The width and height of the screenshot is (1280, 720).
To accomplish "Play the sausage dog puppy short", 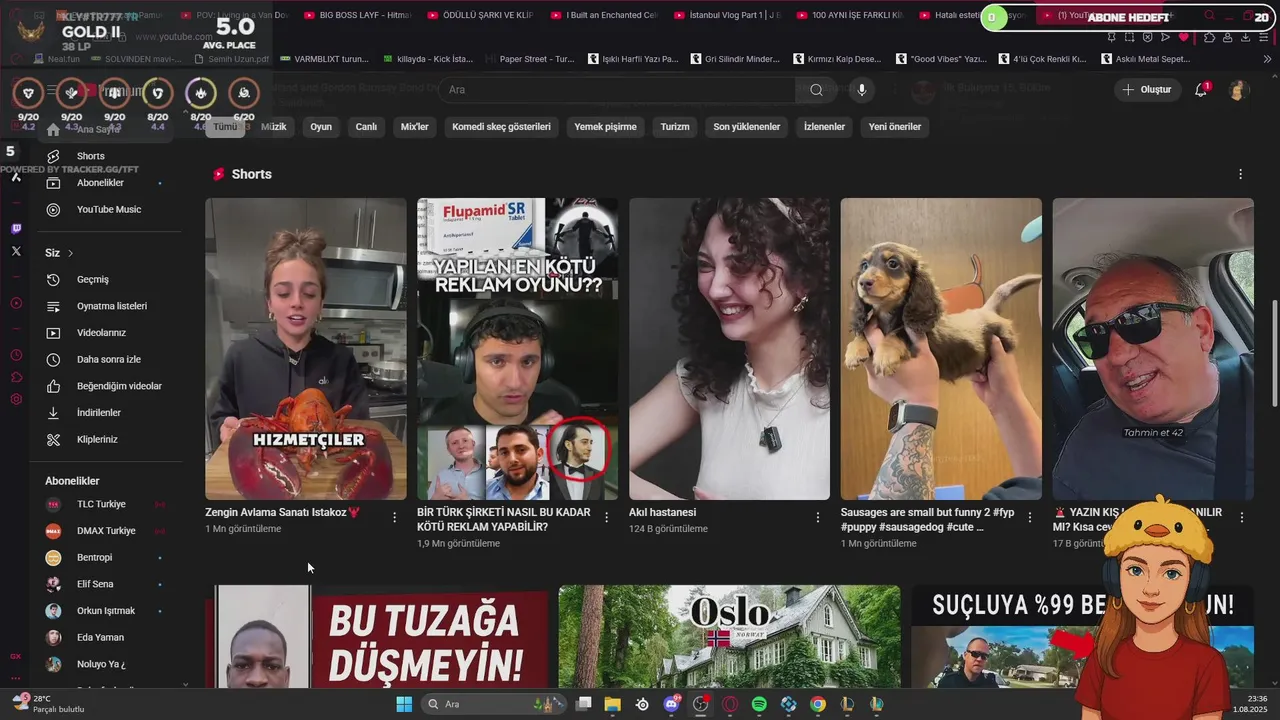I will tap(941, 349).
